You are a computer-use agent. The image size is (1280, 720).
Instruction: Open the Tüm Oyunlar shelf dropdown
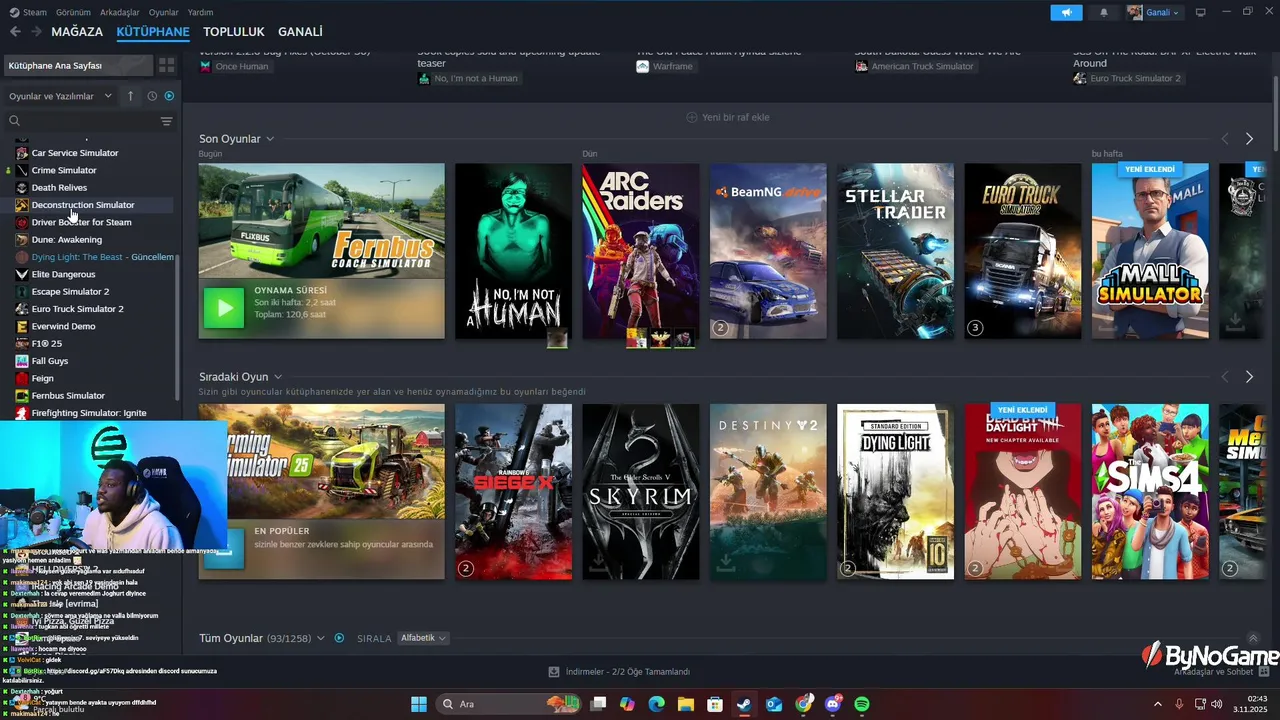[x=321, y=638]
